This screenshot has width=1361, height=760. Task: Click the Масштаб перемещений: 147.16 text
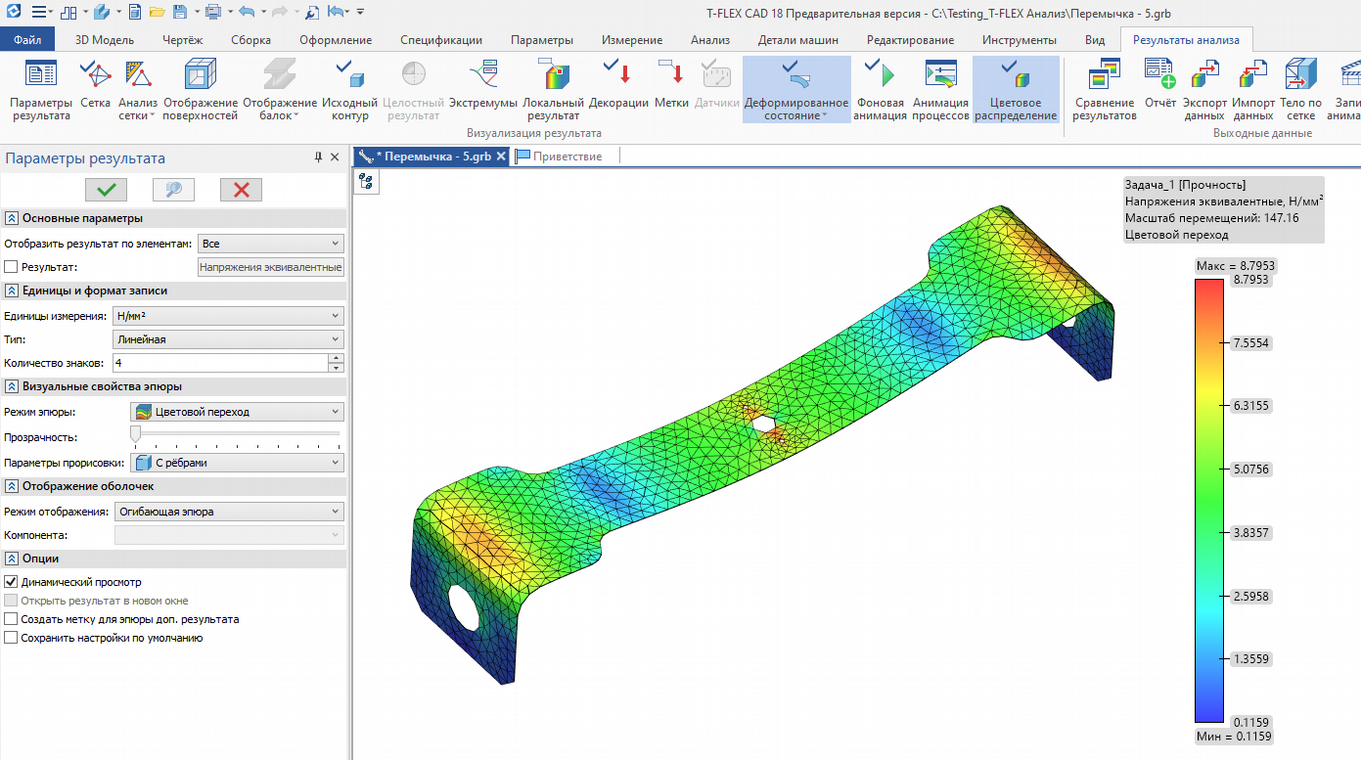coord(1211,217)
